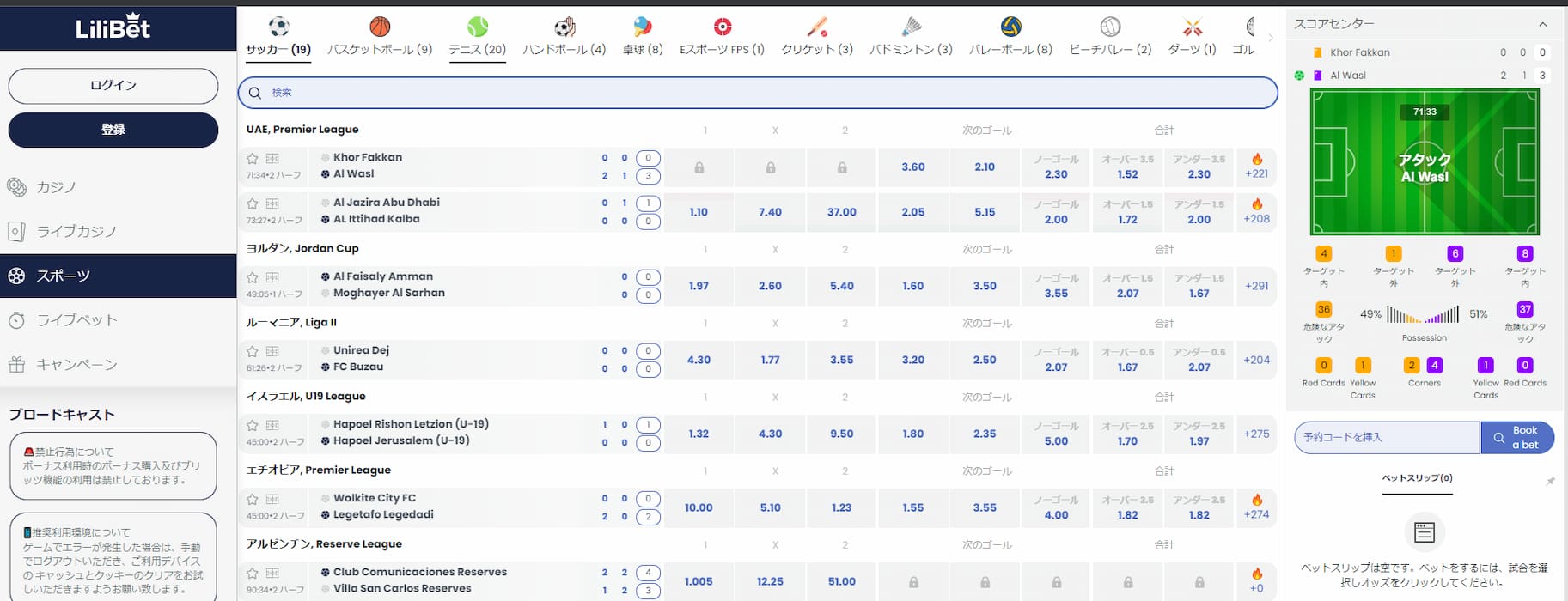Select the badminton shuttlecock icon

(x=911, y=27)
